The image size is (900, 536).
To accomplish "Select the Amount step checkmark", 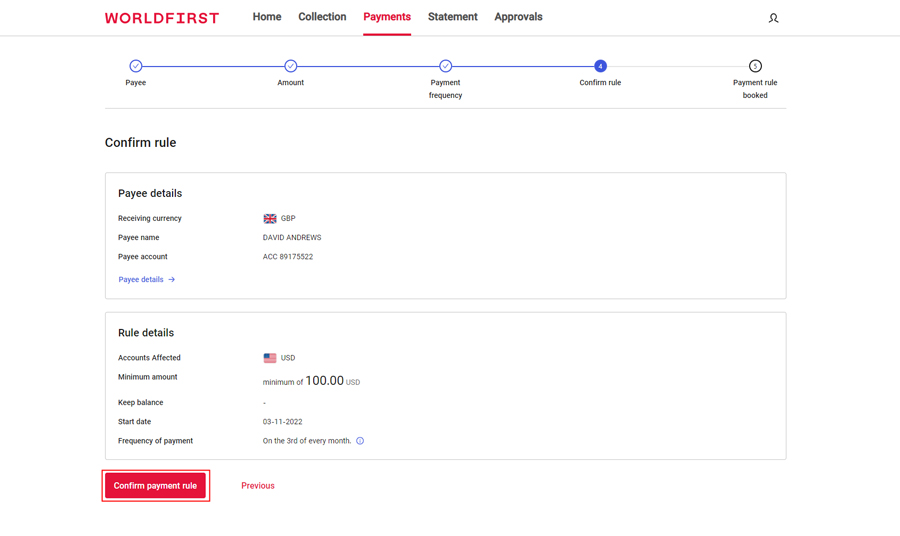I will pos(291,66).
